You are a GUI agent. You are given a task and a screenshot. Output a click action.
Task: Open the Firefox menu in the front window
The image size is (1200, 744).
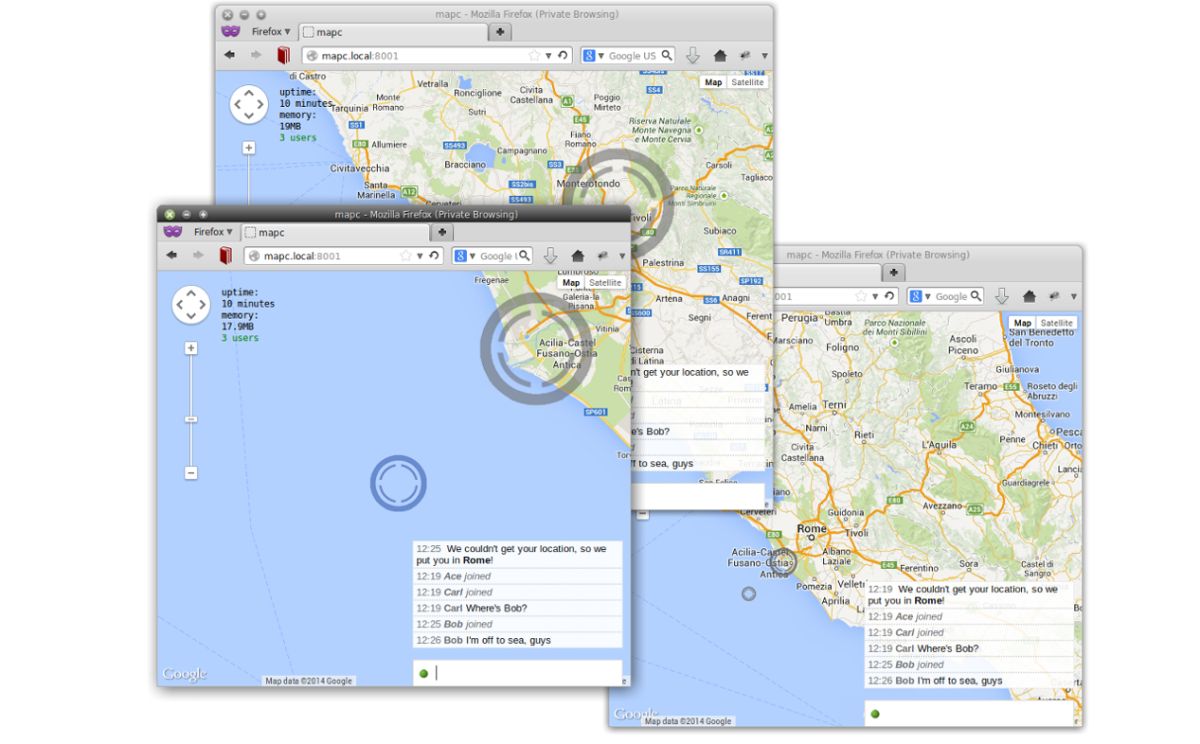pyautogui.click(x=213, y=231)
